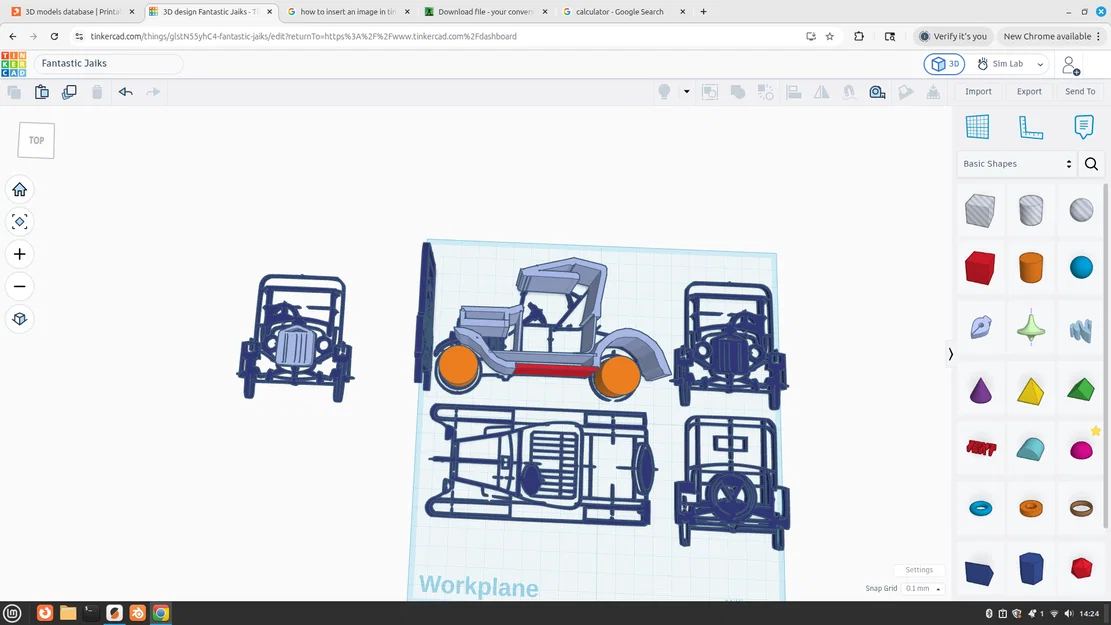
Task: Click the Show all lightbulb icon
Action: 664,92
